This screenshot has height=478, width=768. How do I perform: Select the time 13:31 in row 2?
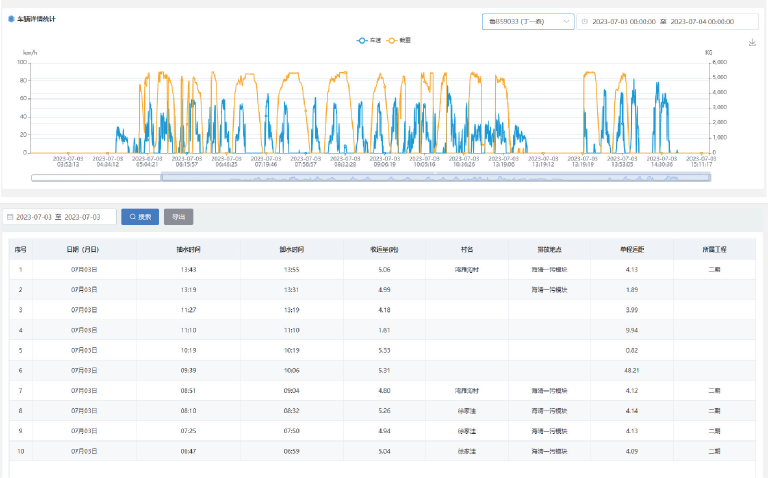tap(291, 289)
